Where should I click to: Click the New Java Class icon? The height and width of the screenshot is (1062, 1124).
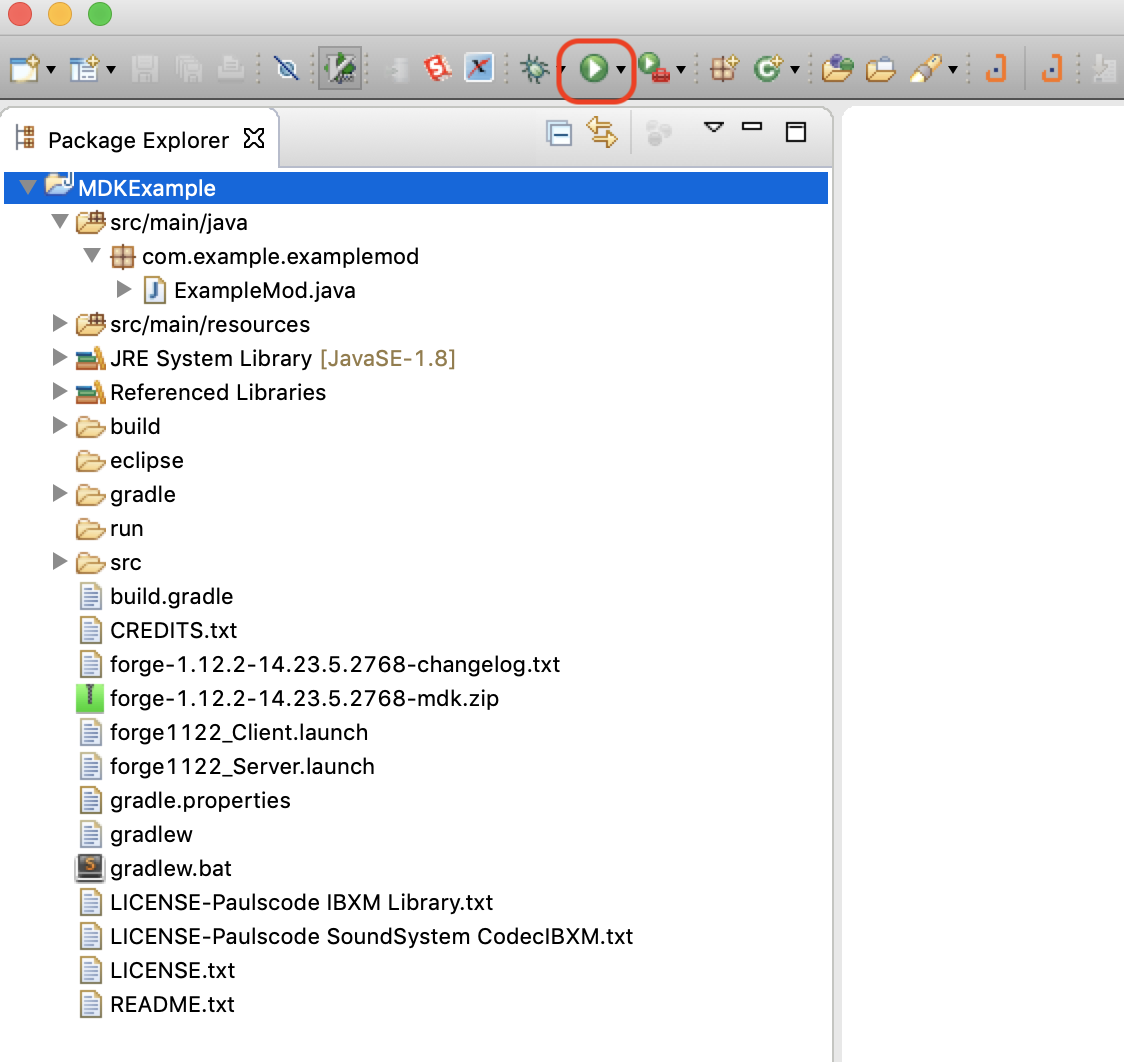[x=768, y=69]
